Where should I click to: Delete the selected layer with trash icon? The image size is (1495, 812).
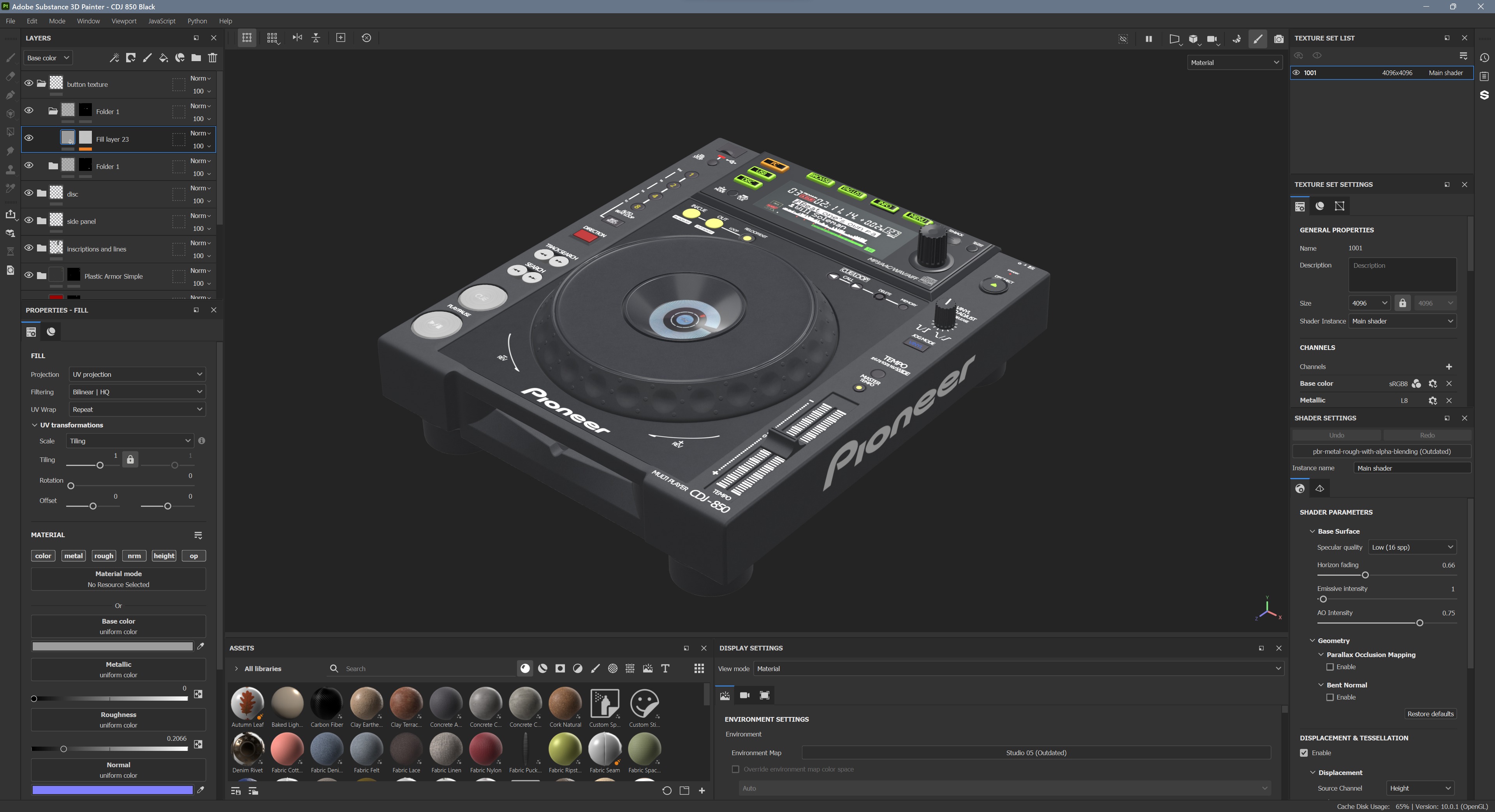213,58
